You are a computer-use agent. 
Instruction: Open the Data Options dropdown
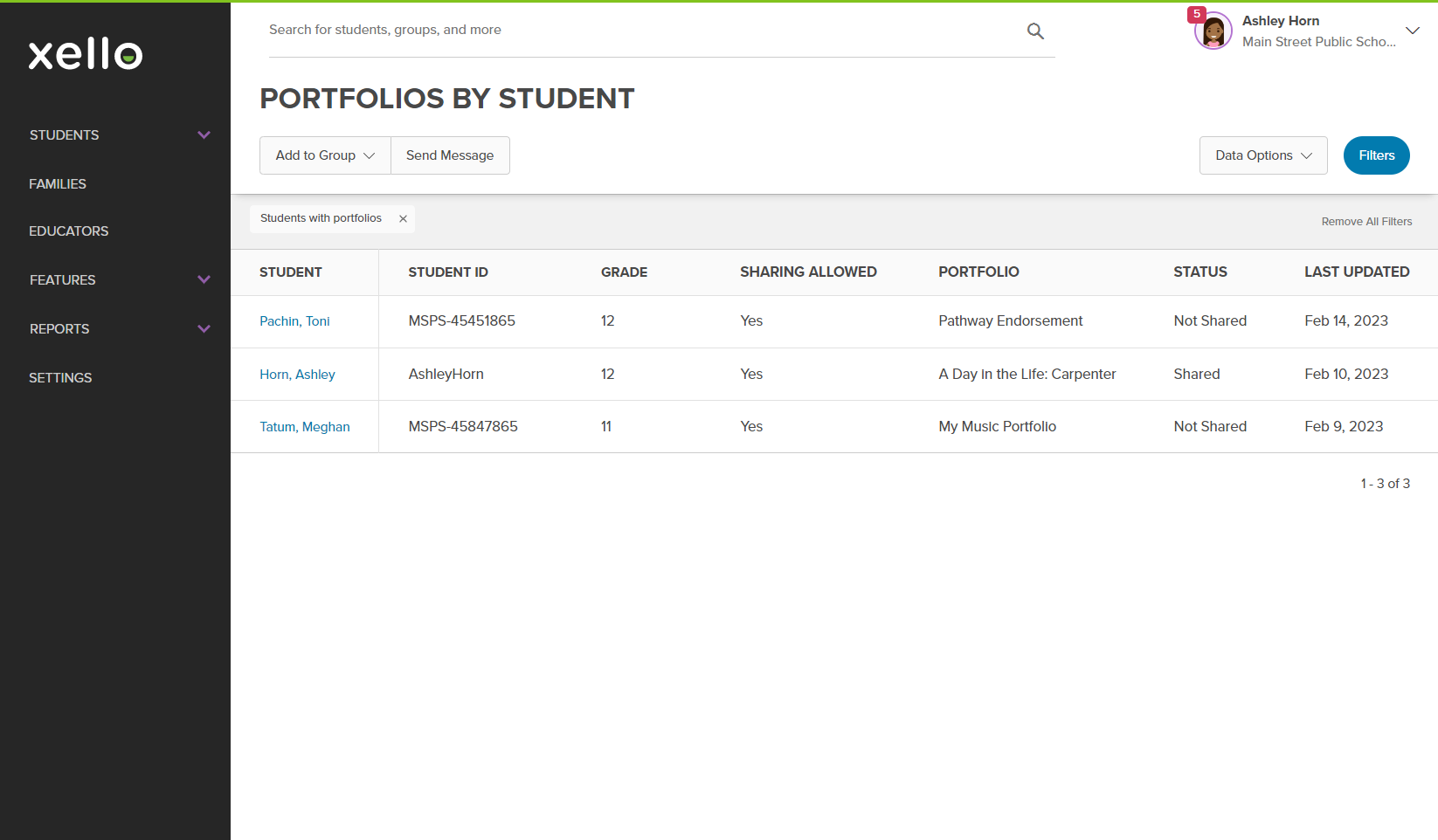(x=1263, y=155)
